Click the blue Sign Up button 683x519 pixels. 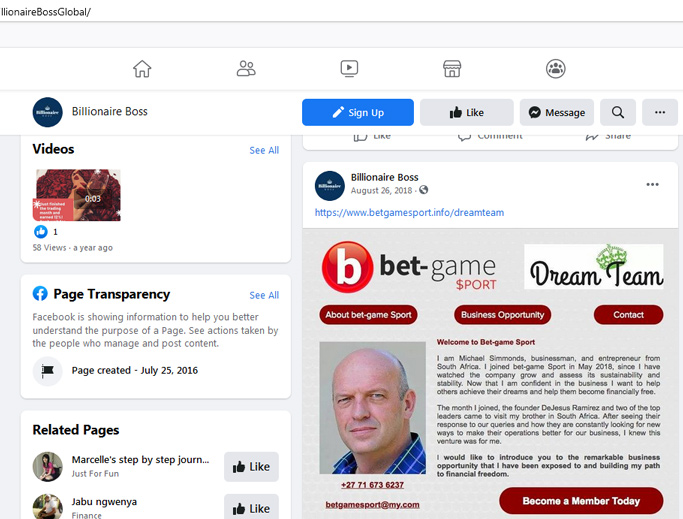[x=358, y=112]
